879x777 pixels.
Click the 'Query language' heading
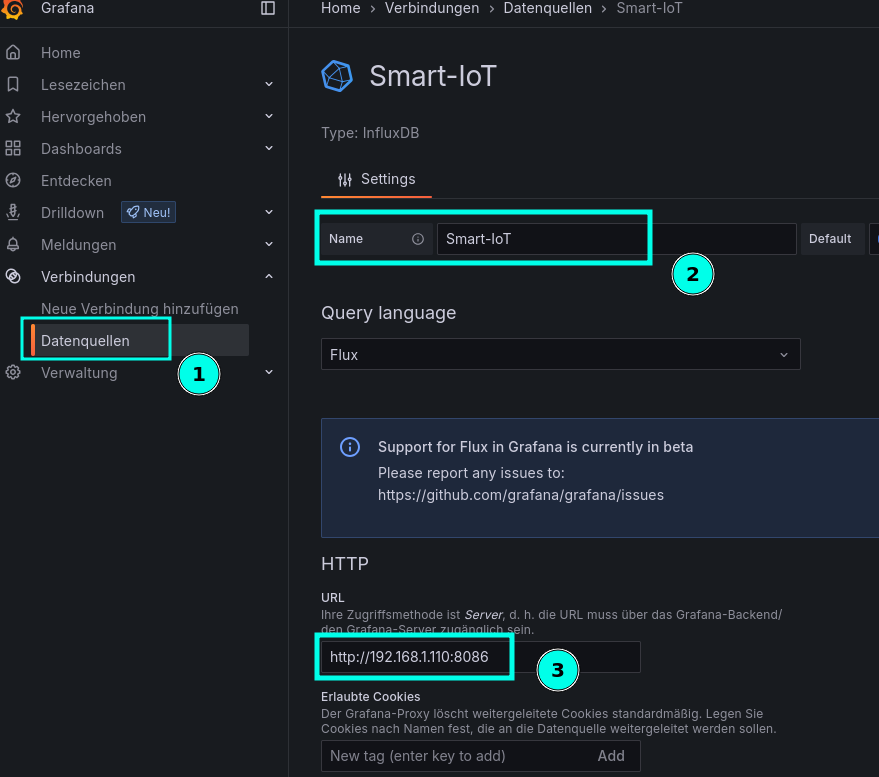tap(388, 313)
